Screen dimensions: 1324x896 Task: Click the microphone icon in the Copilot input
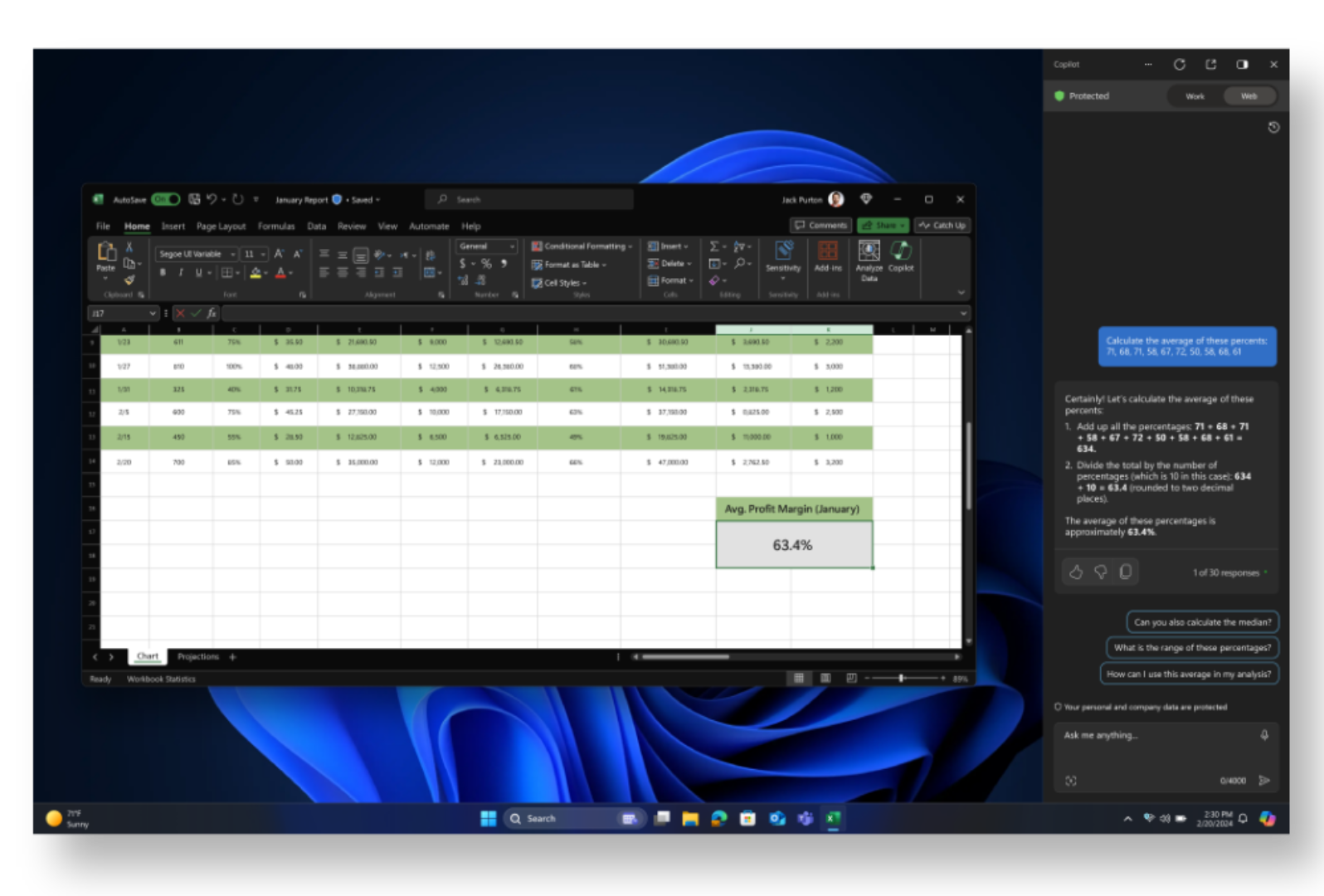pyautogui.click(x=1264, y=735)
